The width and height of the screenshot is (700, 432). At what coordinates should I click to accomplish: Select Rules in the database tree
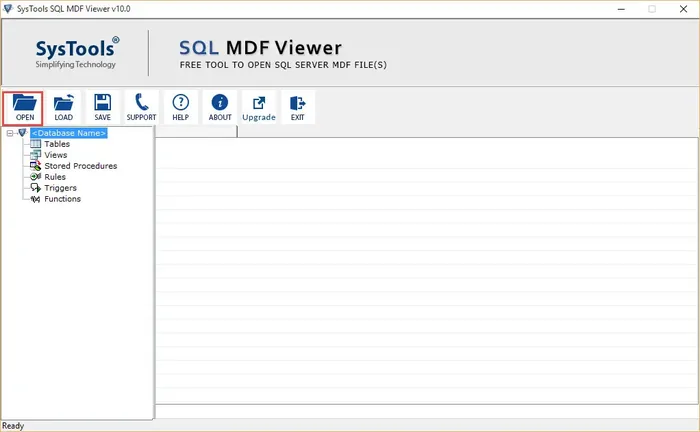(x=54, y=177)
